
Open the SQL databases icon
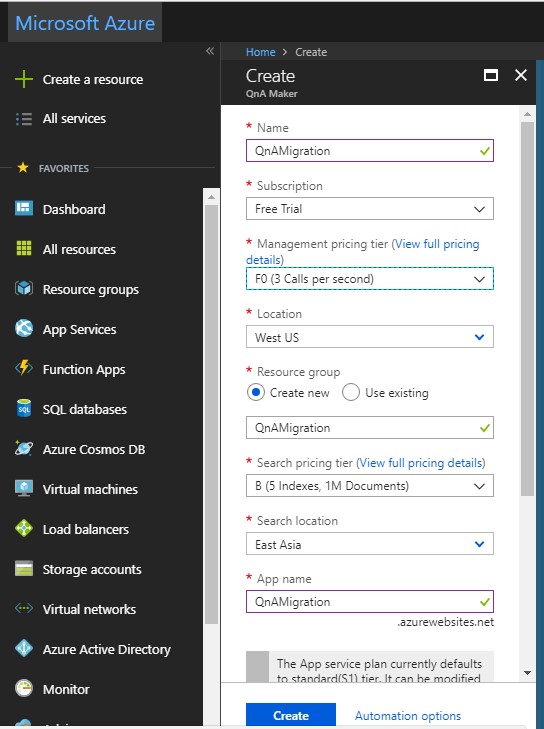[x=24, y=409]
